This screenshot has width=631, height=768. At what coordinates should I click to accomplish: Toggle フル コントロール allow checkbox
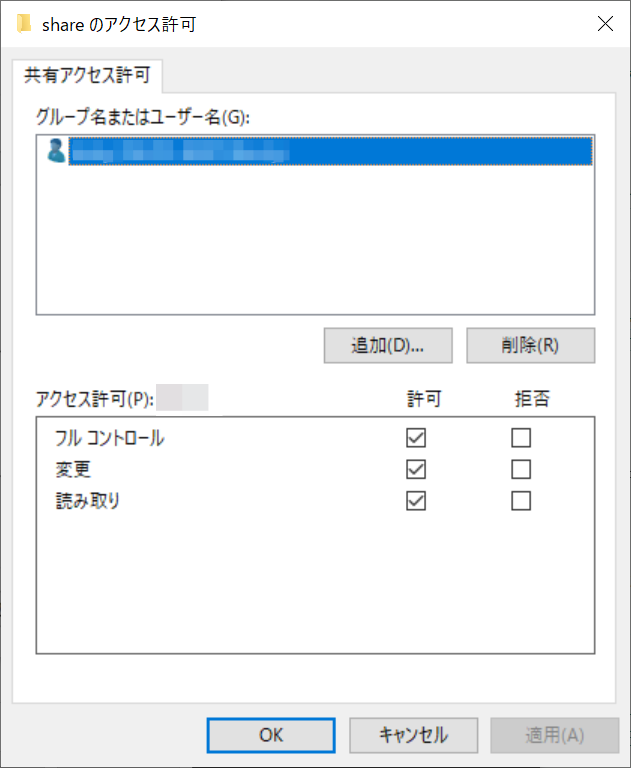point(415,437)
